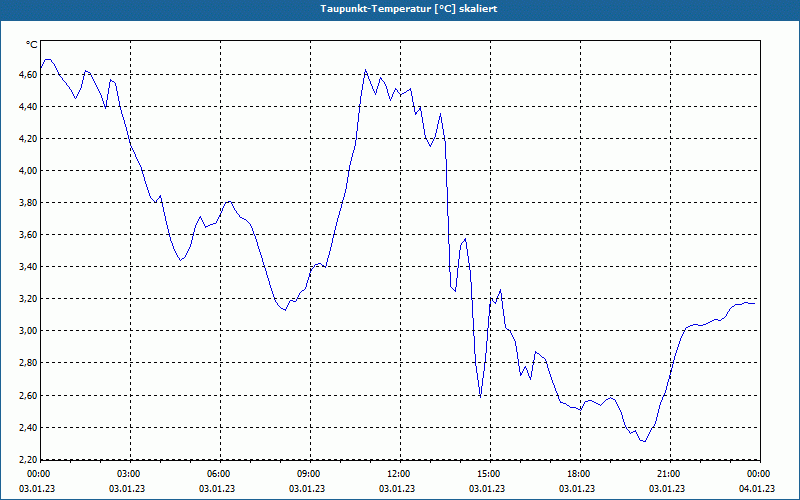Select the '2,20' y-axis label
Screen dimensions: 800x500
pos(29,459)
